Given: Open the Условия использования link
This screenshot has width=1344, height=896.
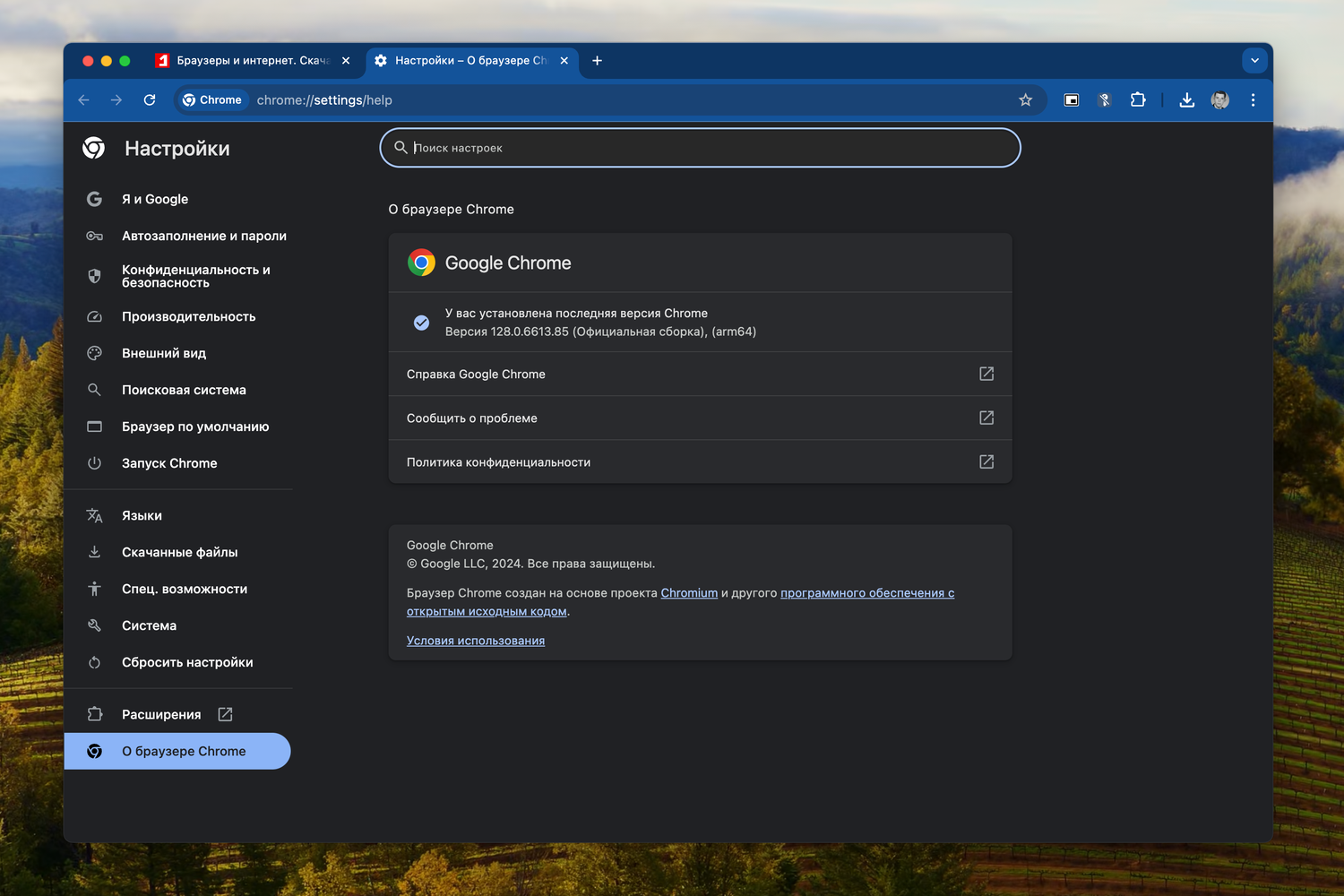Looking at the screenshot, I should (x=476, y=641).
